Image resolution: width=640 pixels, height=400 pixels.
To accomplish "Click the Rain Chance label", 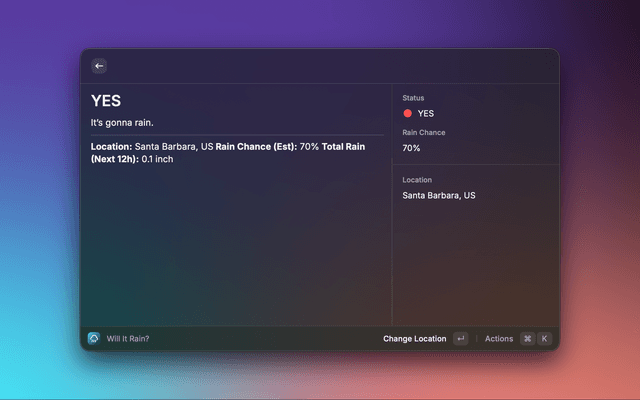I will 423,132.
